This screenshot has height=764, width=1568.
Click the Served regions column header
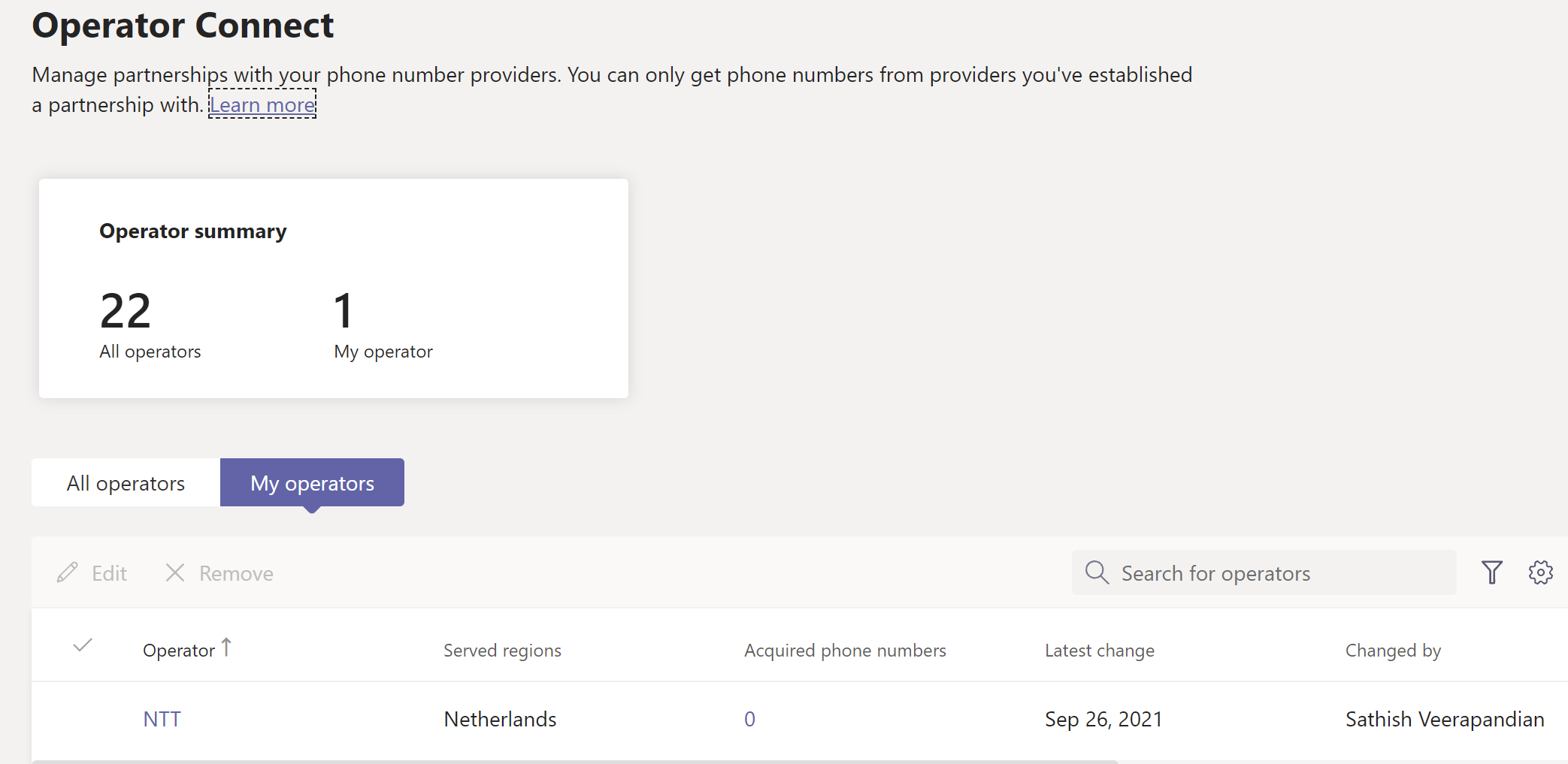[502, 651]
